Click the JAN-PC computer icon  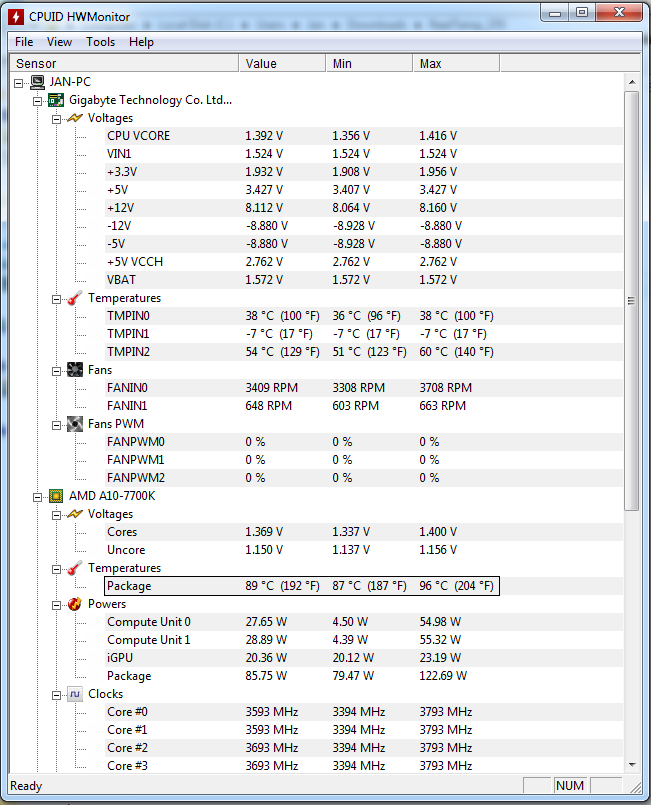[x=38, y=82]
